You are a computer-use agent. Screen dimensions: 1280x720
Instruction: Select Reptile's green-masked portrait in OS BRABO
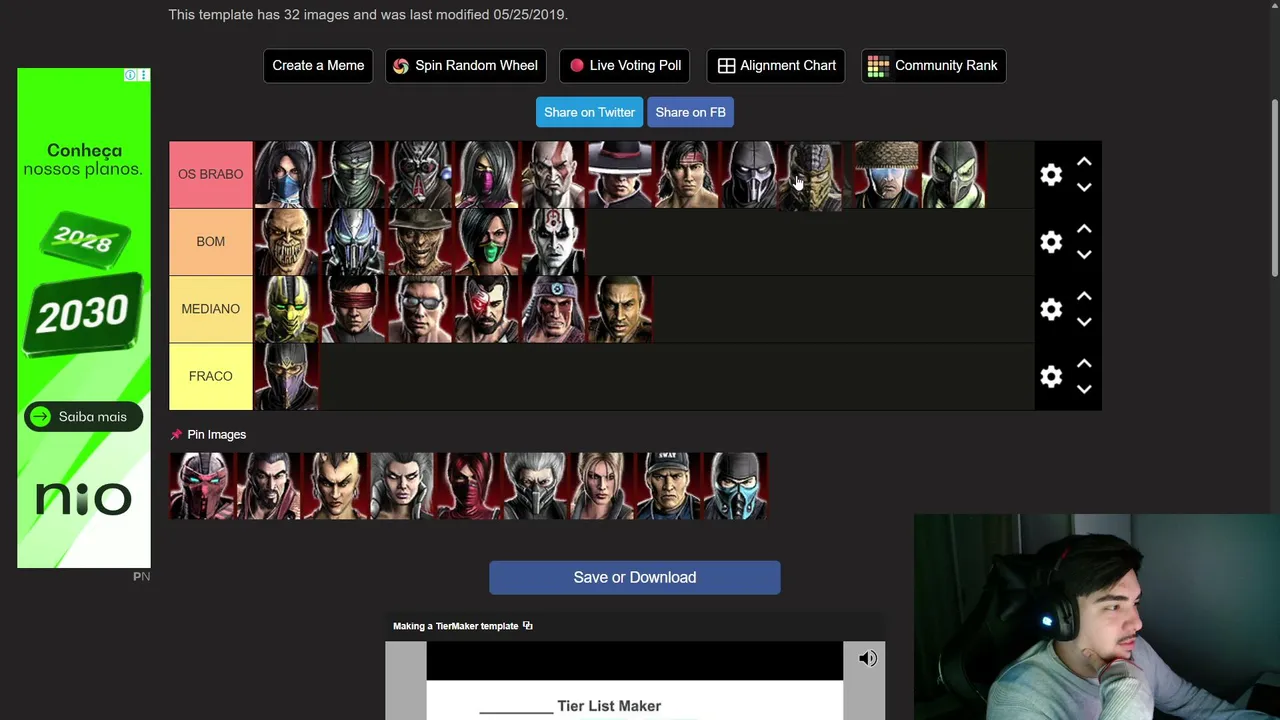coord(953,175)
